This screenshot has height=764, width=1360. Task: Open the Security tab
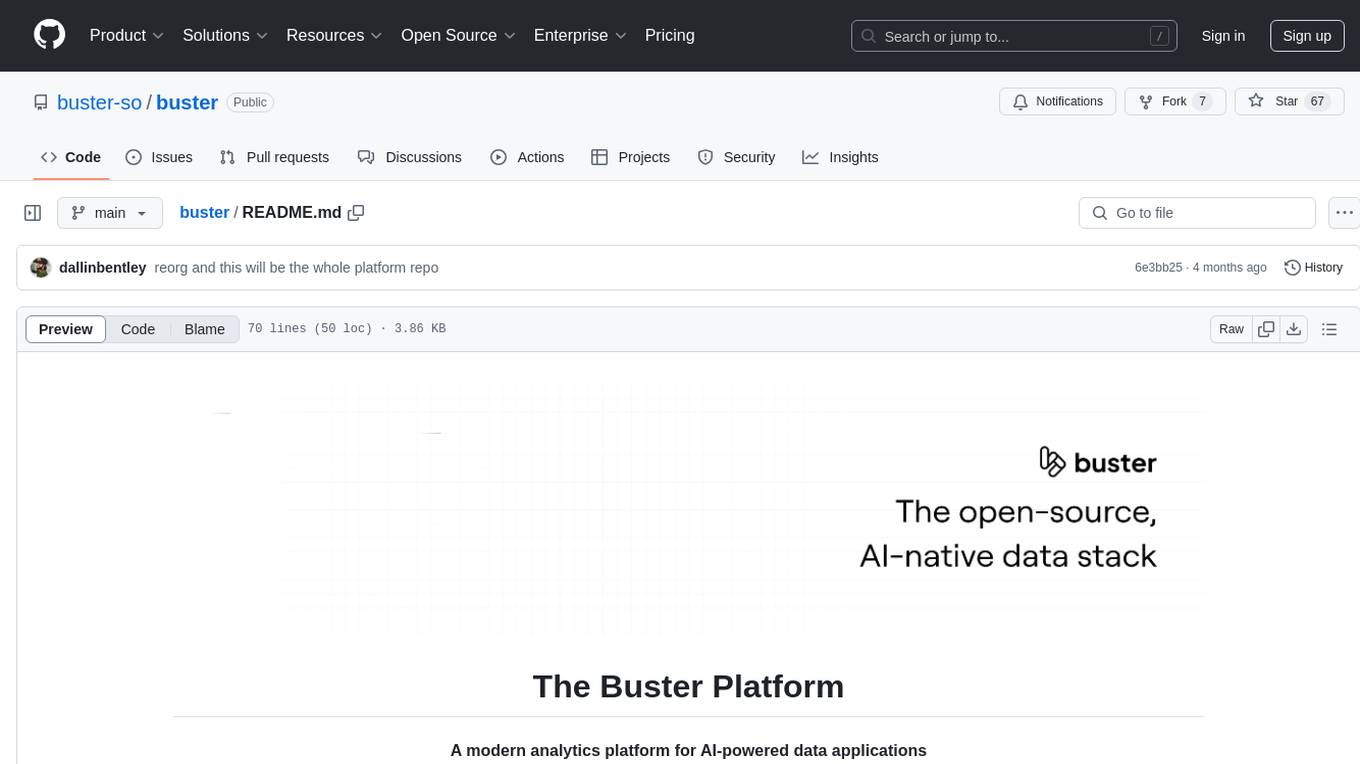[736, 157]
